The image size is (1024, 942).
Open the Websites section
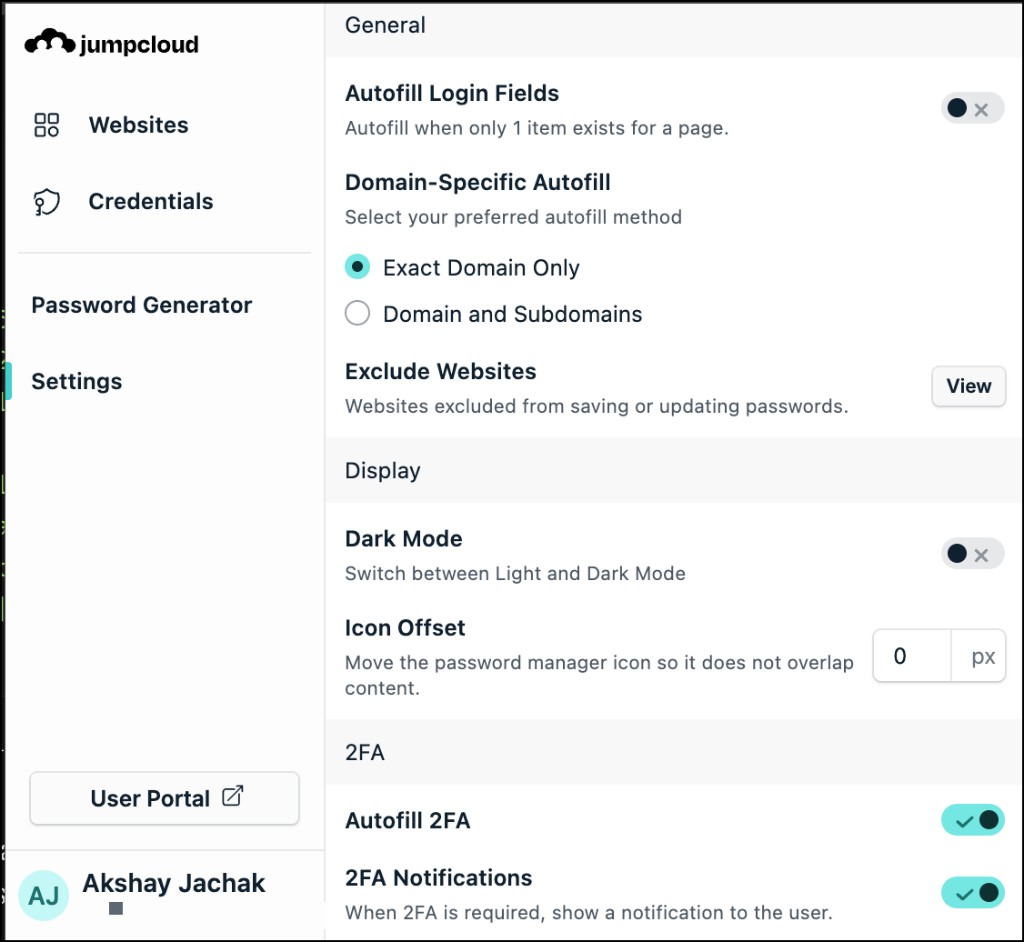[138, 125]
